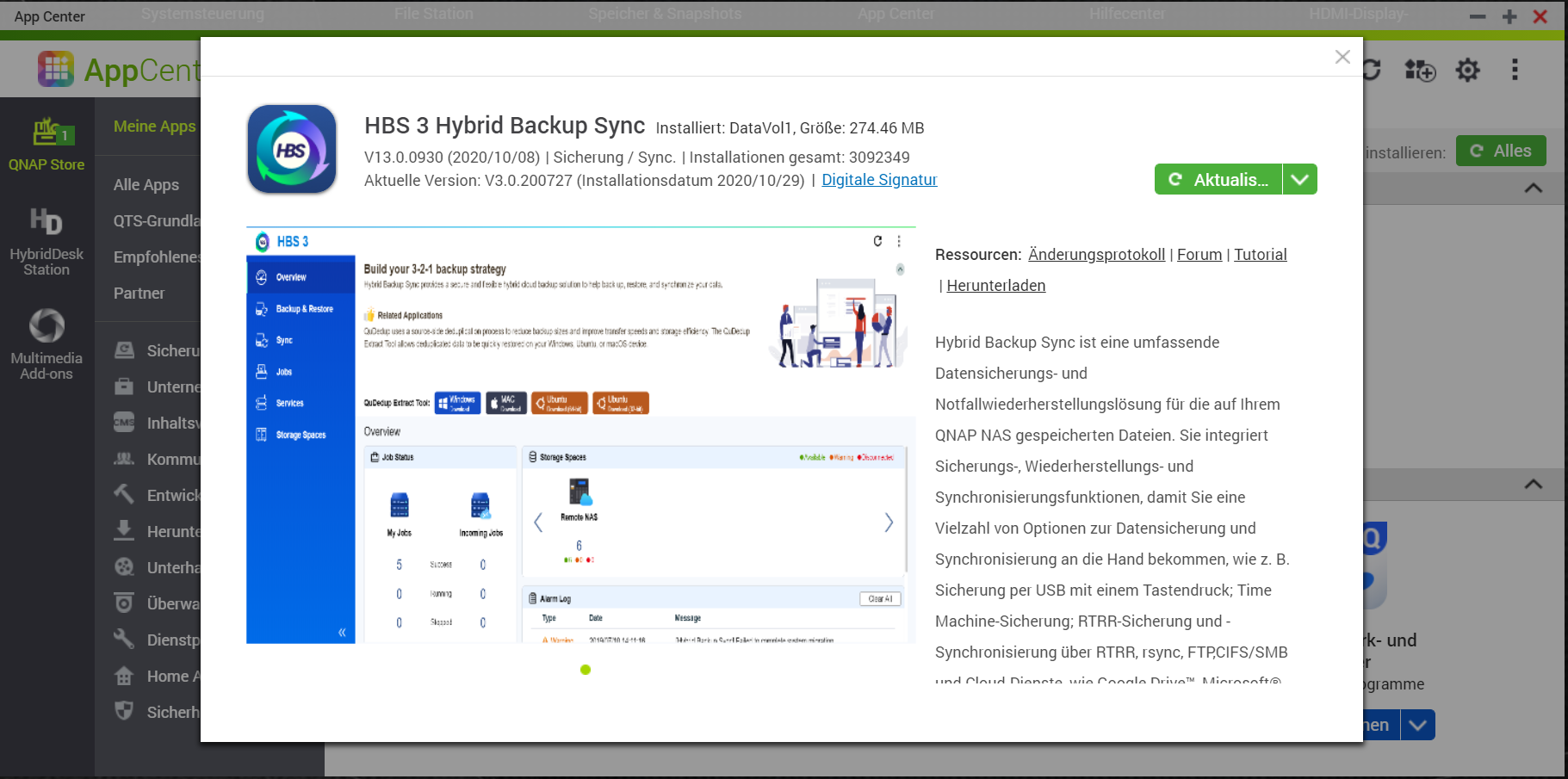Open dropdown arrow beside bottom blue button

1417,725
